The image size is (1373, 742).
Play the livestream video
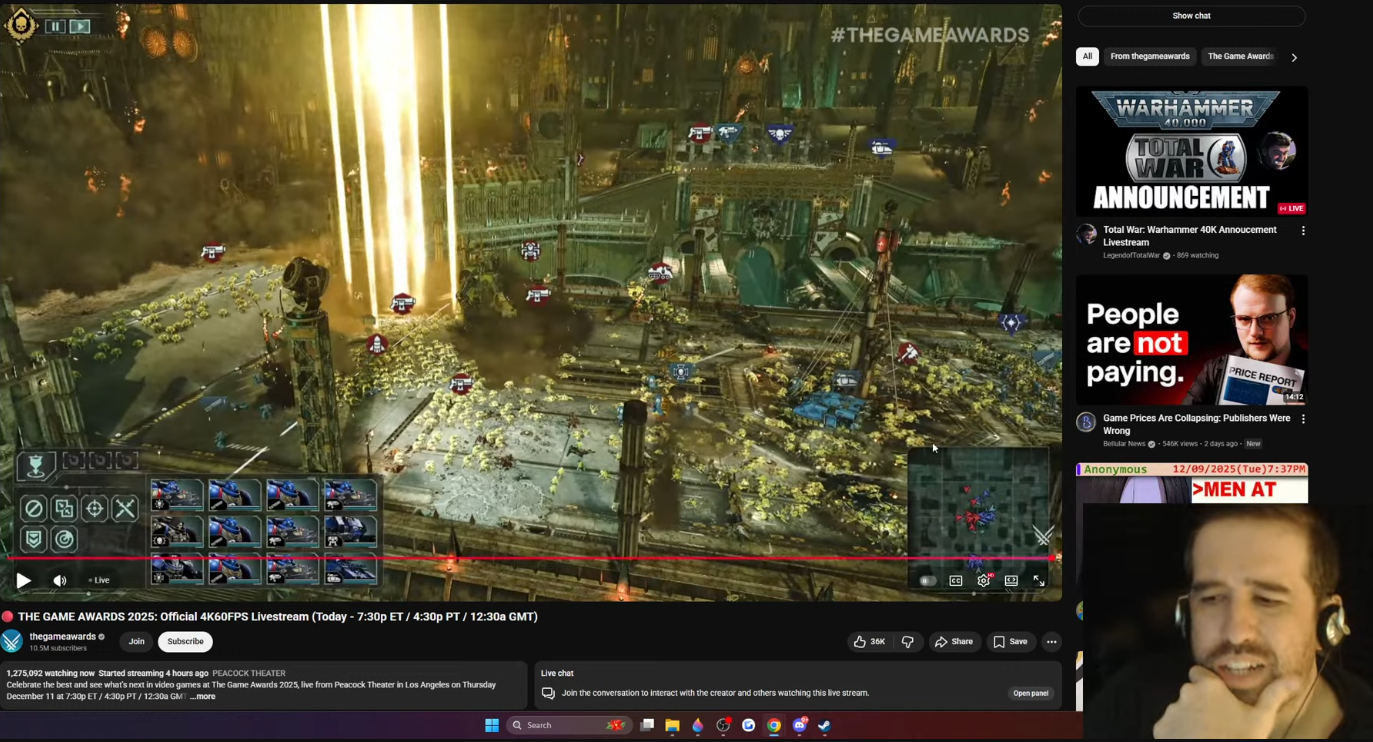click(x=23, y=580)
